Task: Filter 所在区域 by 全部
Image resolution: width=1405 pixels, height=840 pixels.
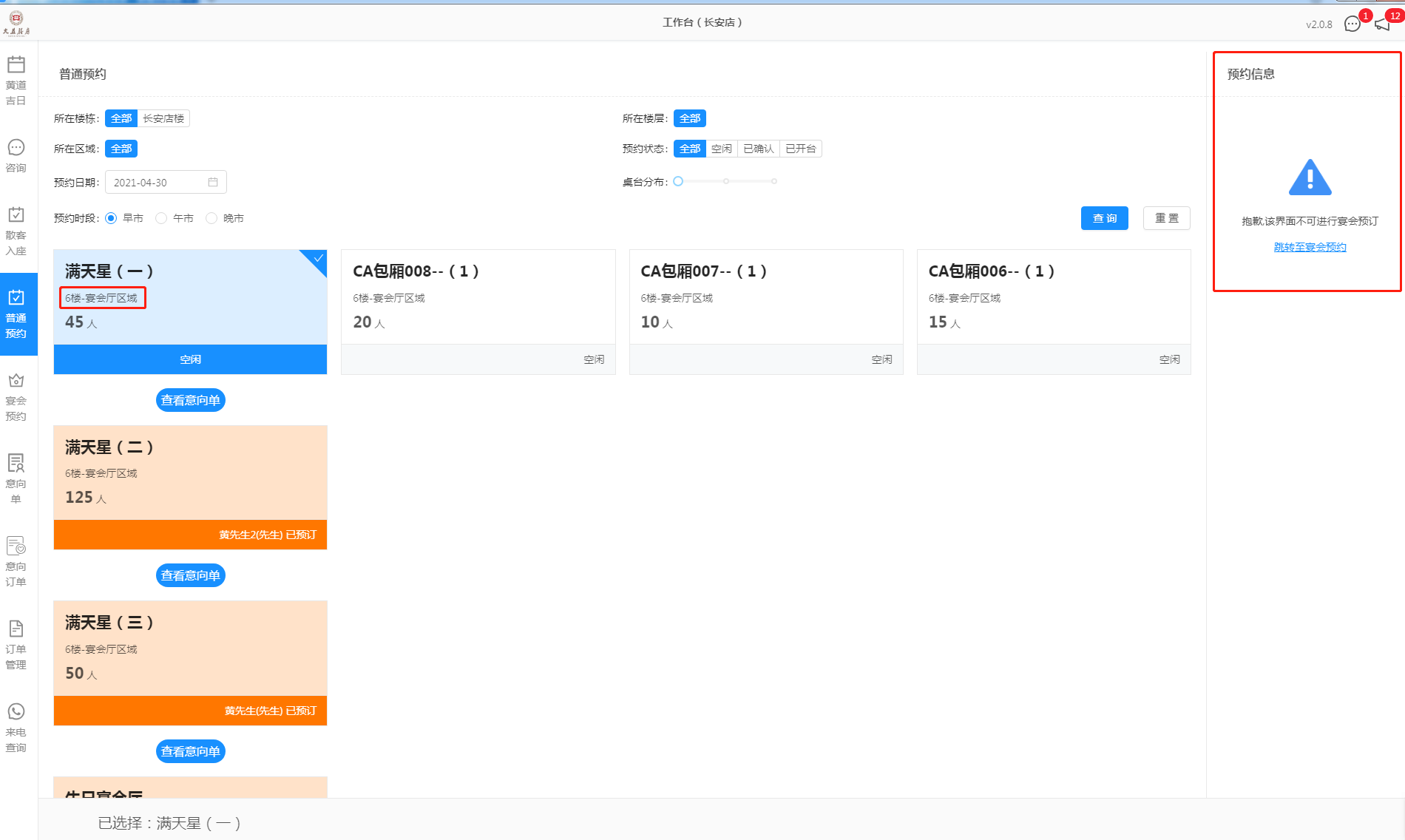Action: [121, 149]
